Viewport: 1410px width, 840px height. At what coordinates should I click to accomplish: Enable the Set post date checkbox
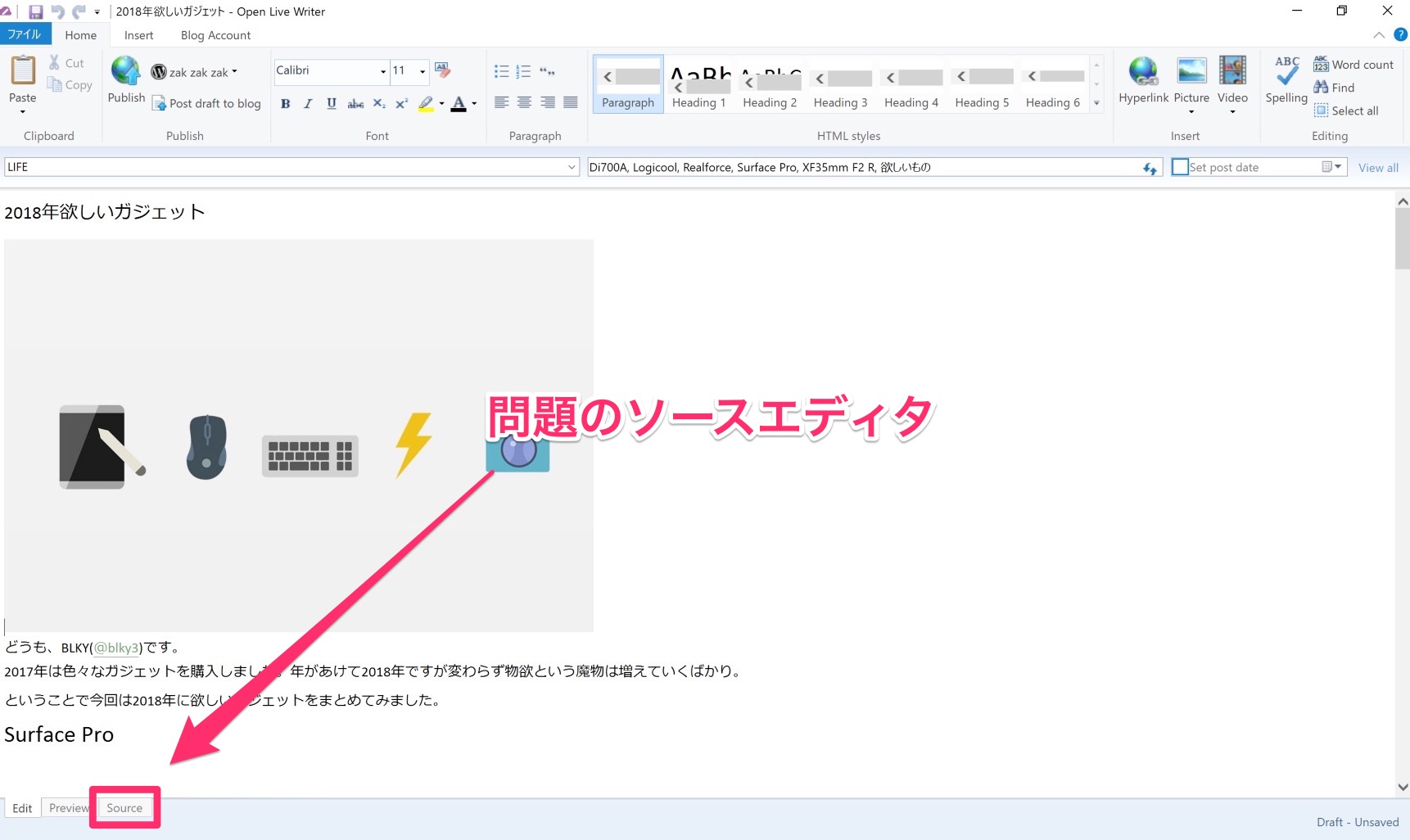(x=1180, y=167)
